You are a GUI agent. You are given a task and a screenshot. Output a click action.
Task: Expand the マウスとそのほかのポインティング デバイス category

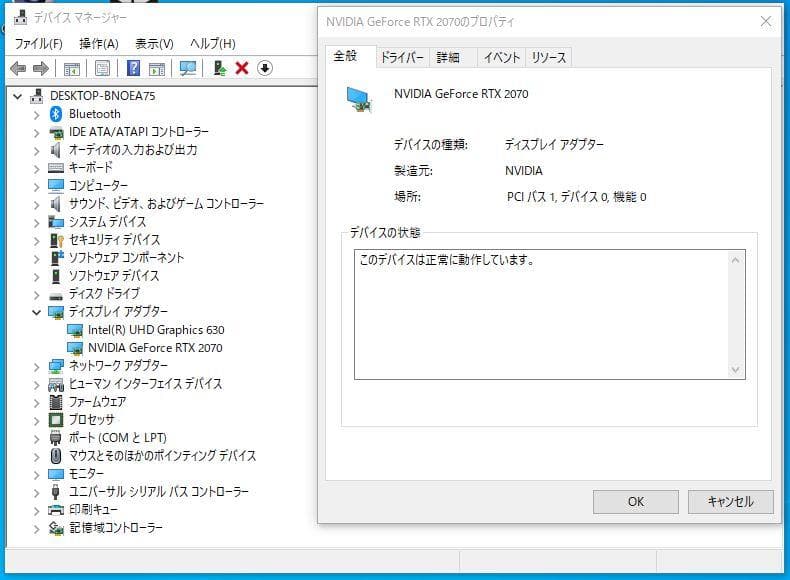tap(36, 456)
